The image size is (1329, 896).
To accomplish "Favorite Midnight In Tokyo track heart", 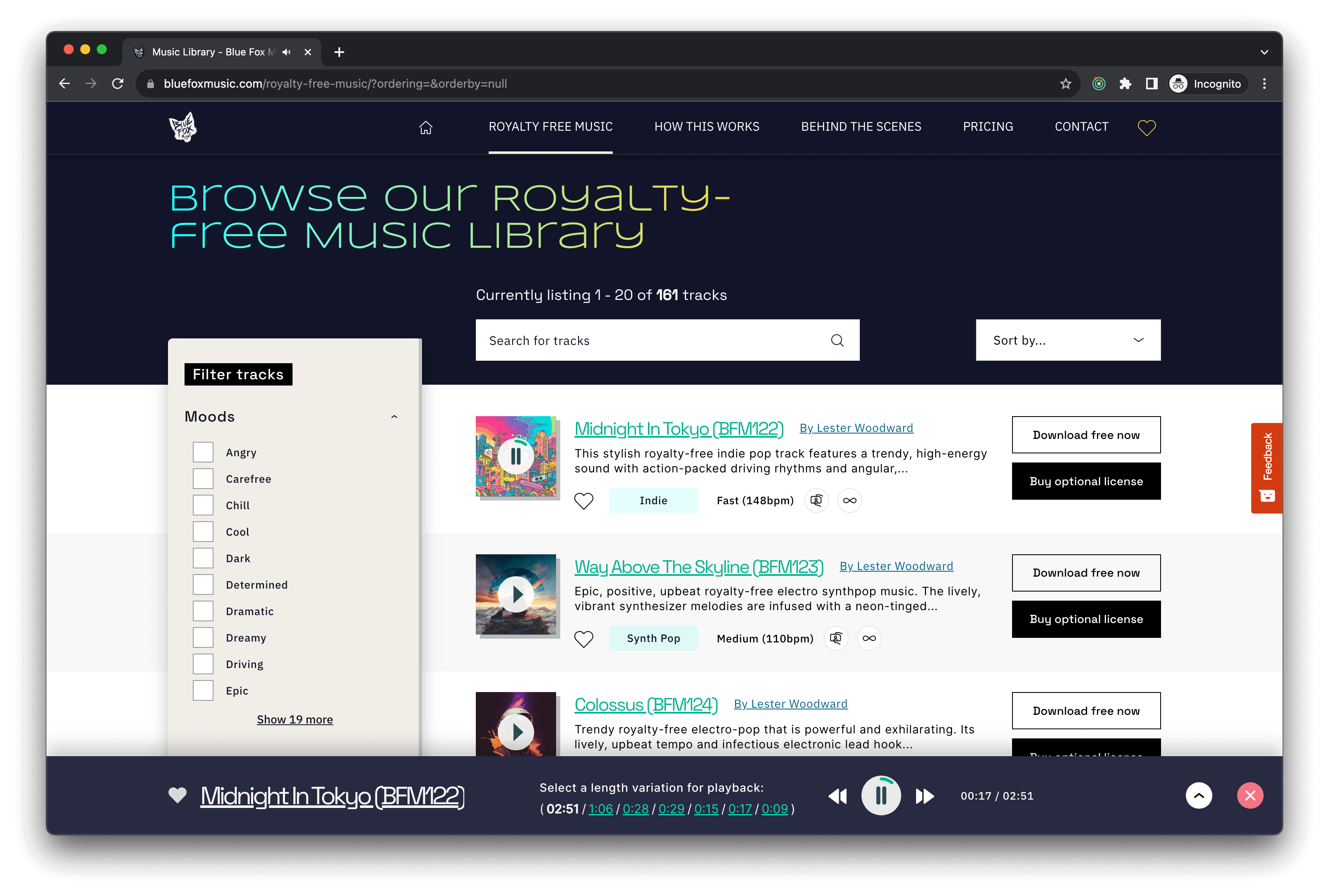I will pos(584,501).
